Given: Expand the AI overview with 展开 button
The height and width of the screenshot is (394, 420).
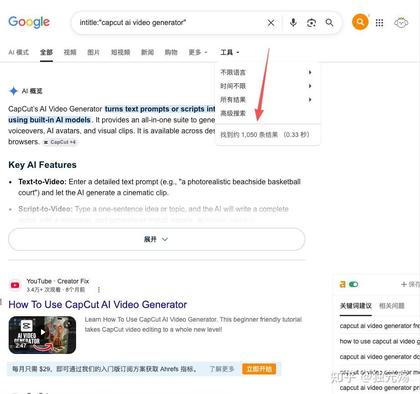Looking at the screenshot, I should 156,239.
